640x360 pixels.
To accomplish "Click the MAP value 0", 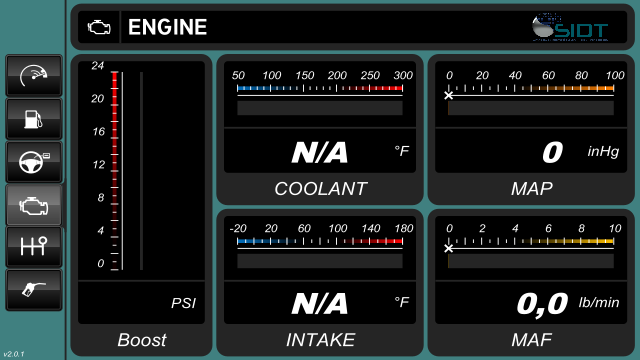I will pyautogui.click(x=553, y=153).
